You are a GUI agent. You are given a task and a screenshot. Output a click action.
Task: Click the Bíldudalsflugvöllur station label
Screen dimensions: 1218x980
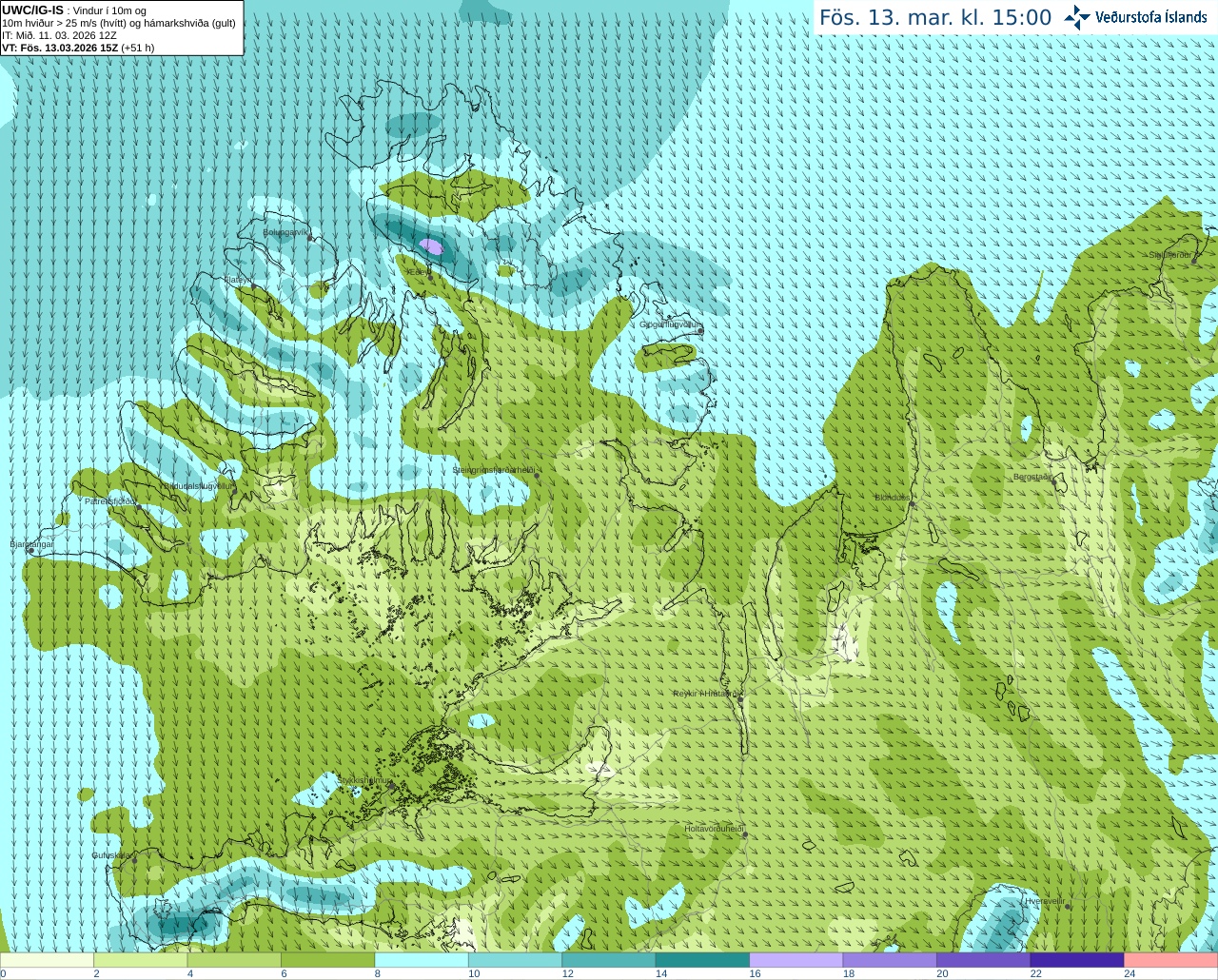point(196,485)
